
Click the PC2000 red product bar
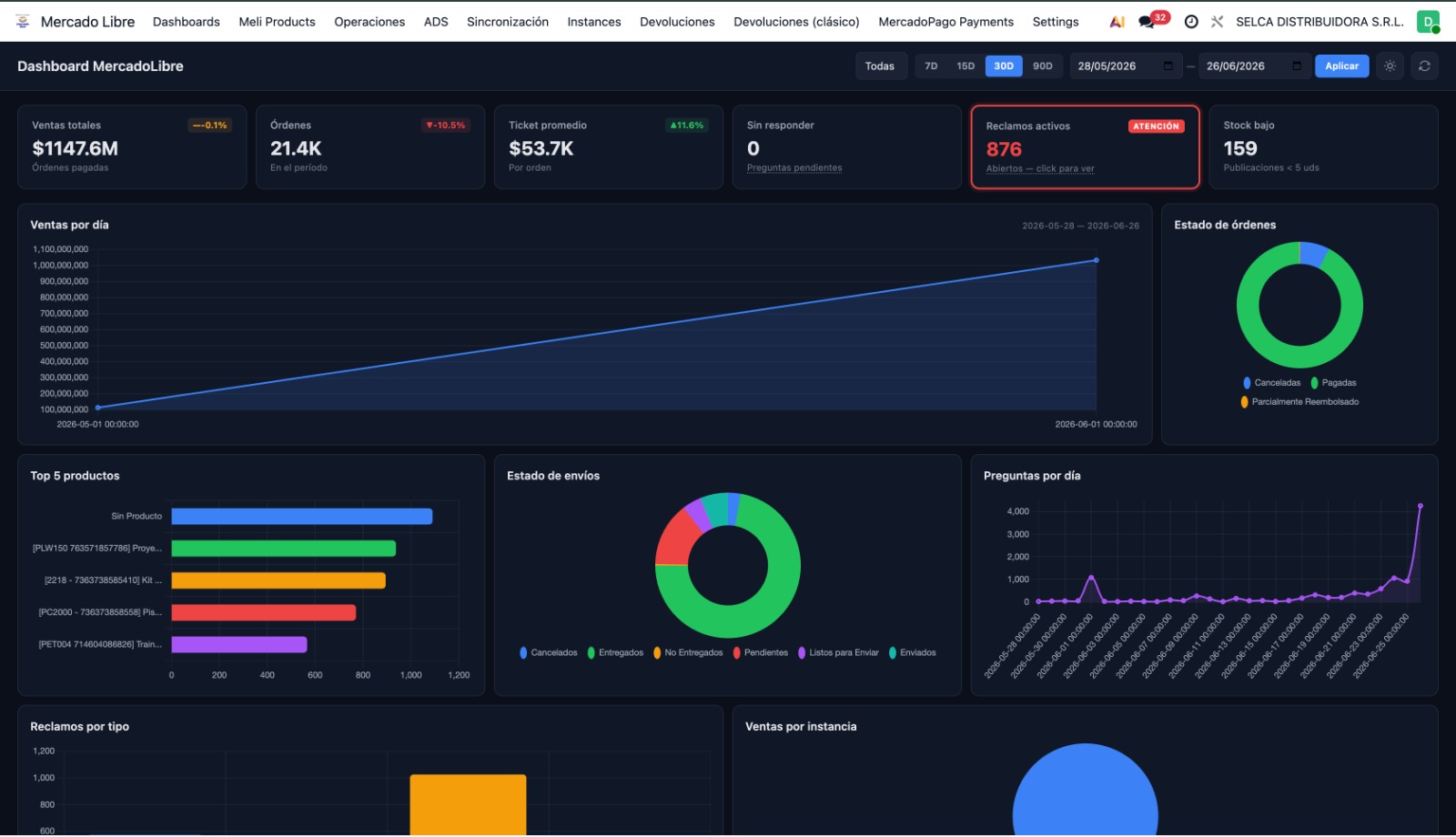click(264, 612)
